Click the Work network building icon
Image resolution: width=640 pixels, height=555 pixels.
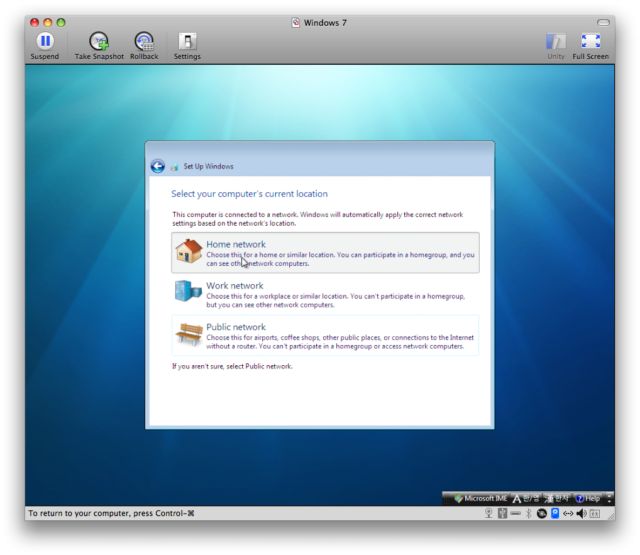[x=188, y=291]
